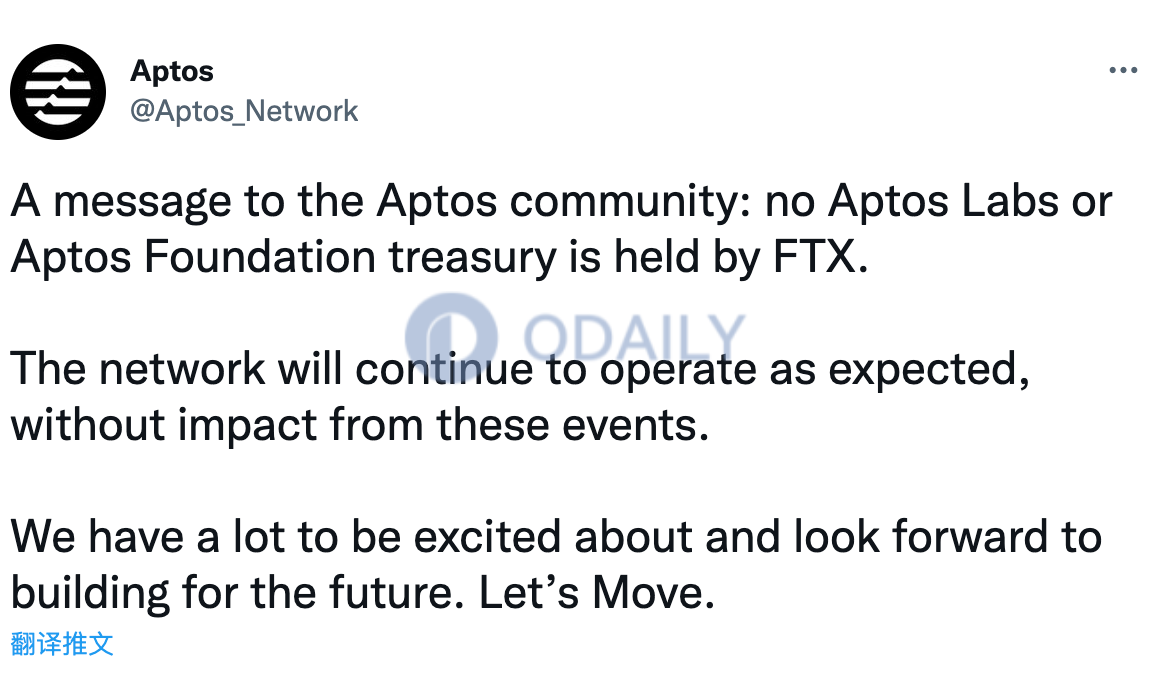
Task: Click 'The network will' sentence start
Action: 176,369
